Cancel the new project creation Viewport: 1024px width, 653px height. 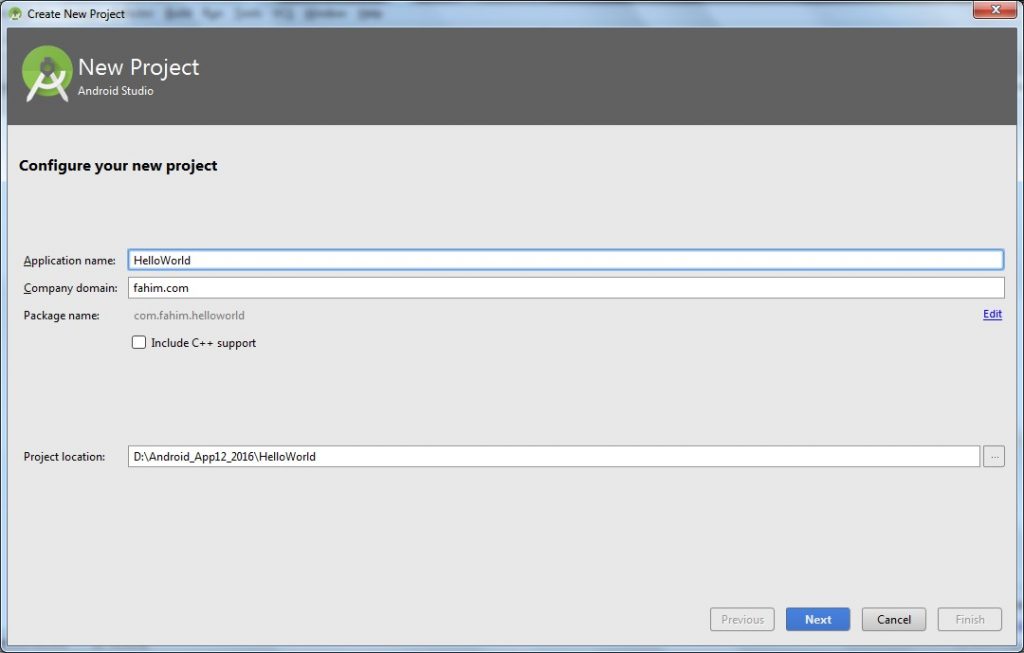pyautogui.click(x=893, y=619)
